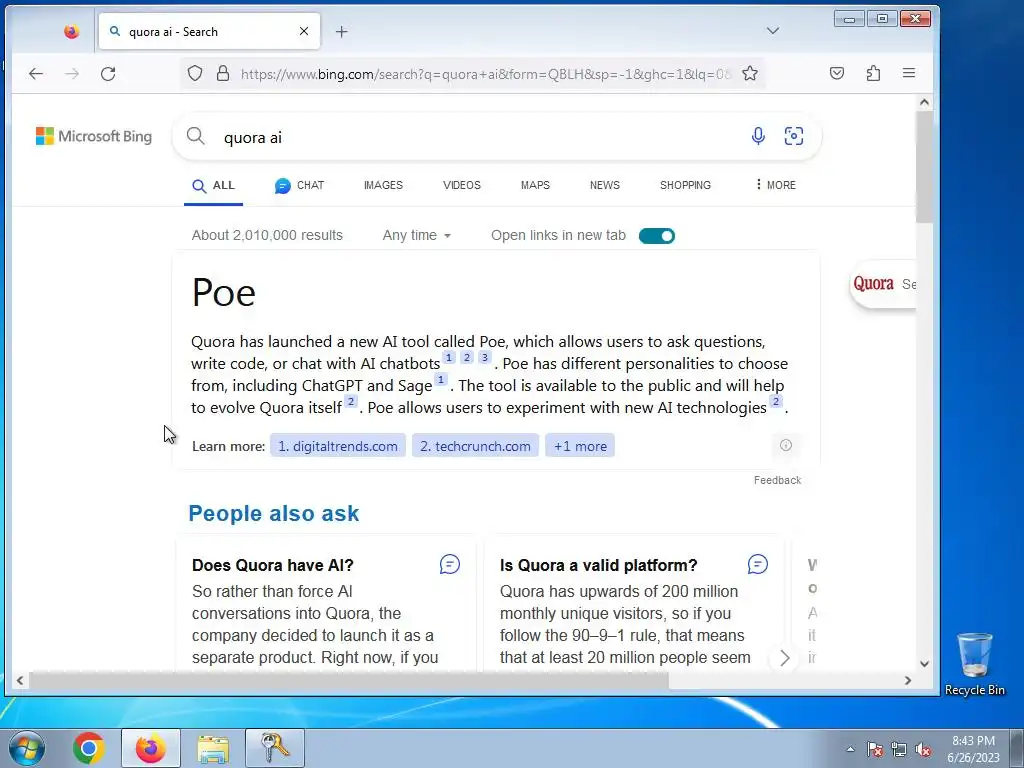This screenshot has width=1024, height=768.
Task: Open the taskbar clock showing 8:43 PM
Action: click(973, 749)
